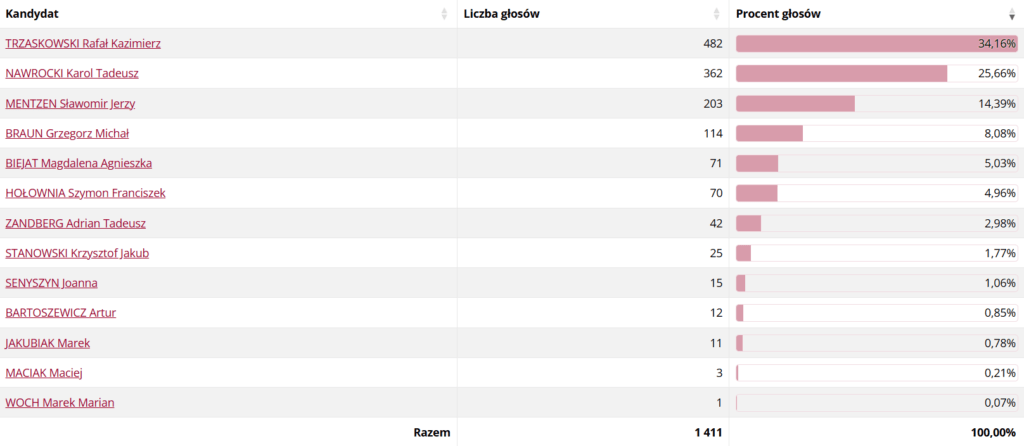Open ZANDBERG Adrian Tadeusz link
The width and height of the screenshot is (1024, 446).
pos(76,223)
